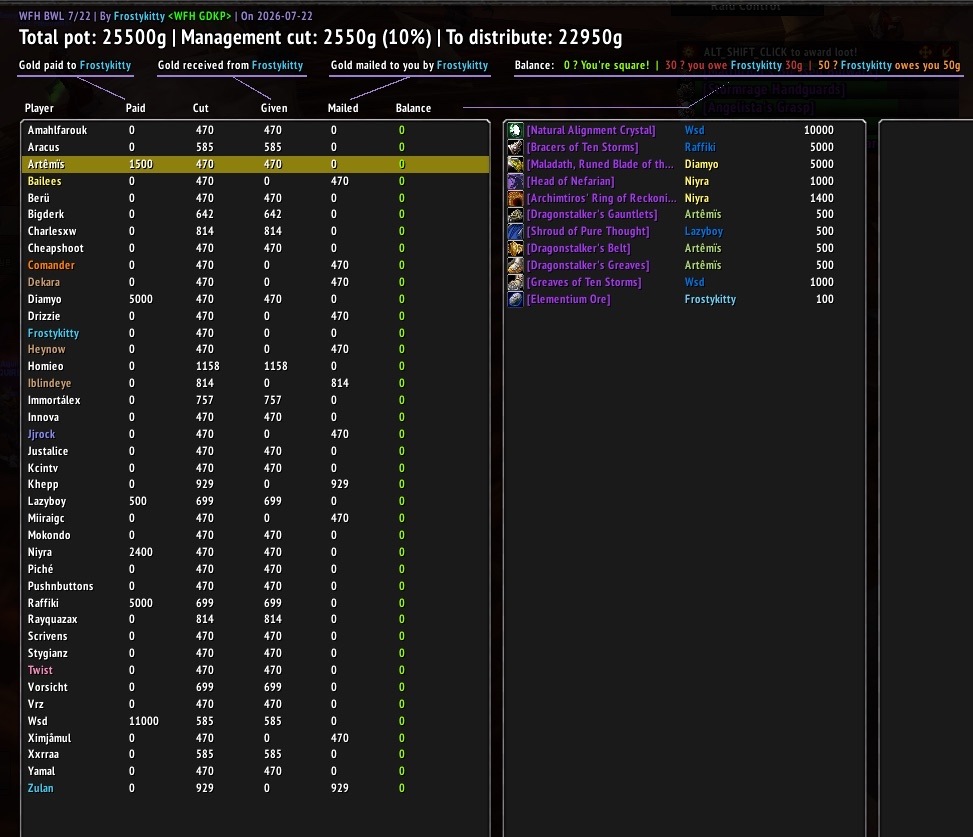Click the Cut column header

click(200, 108)
